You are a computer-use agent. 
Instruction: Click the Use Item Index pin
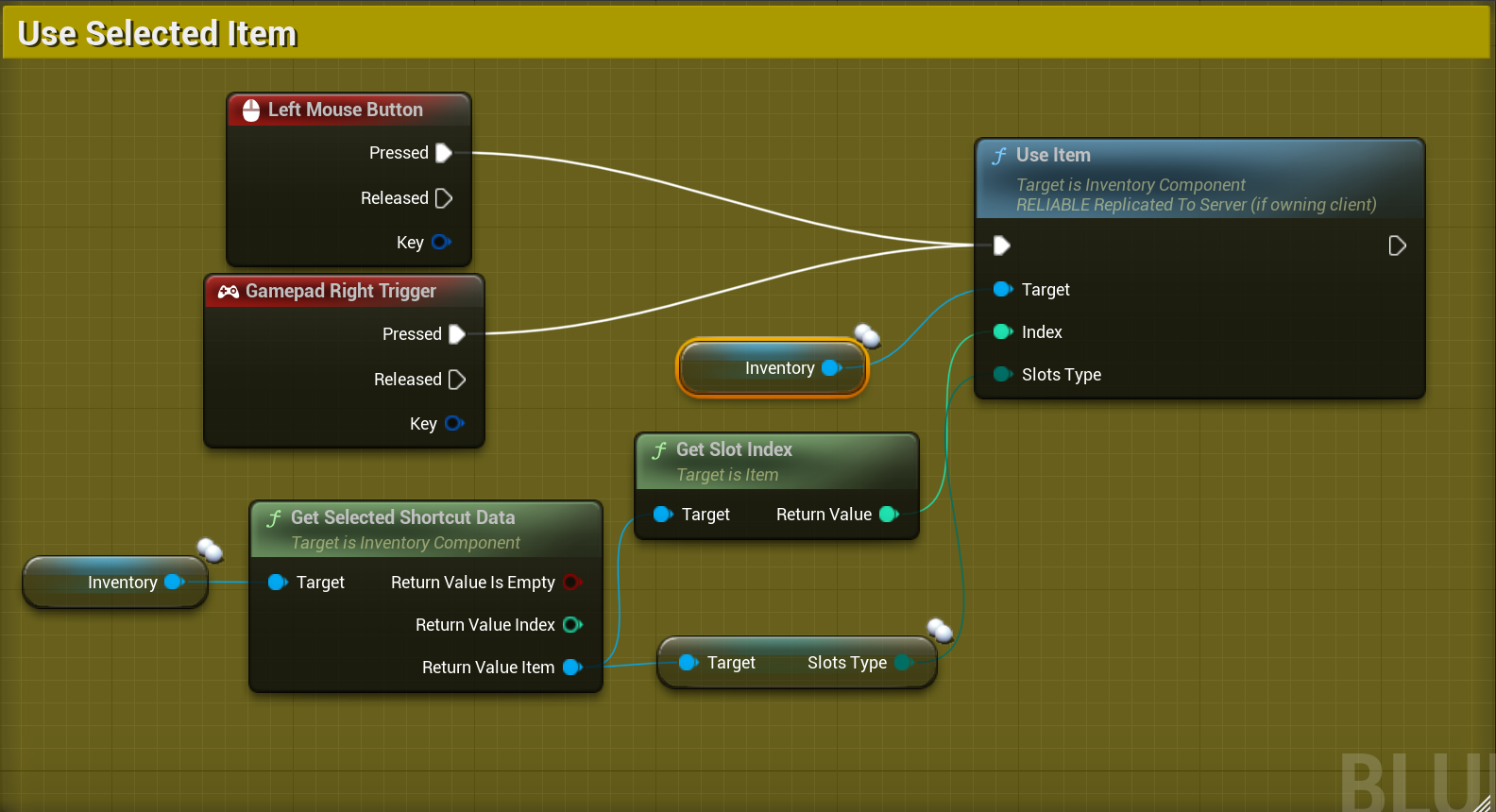(1003, 331)
